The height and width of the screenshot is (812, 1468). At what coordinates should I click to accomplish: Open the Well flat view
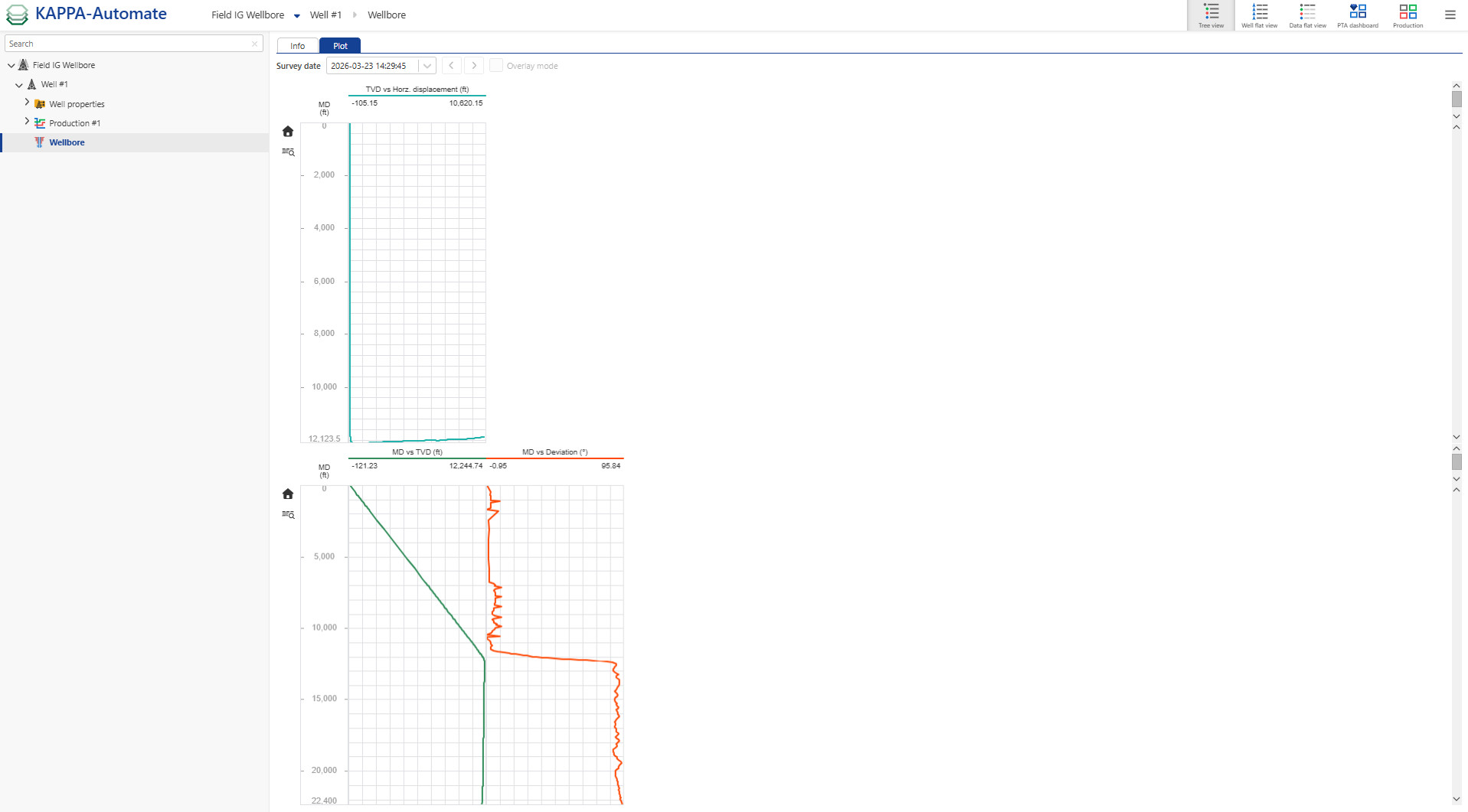pyautogui.click(x=1258, y=14)
